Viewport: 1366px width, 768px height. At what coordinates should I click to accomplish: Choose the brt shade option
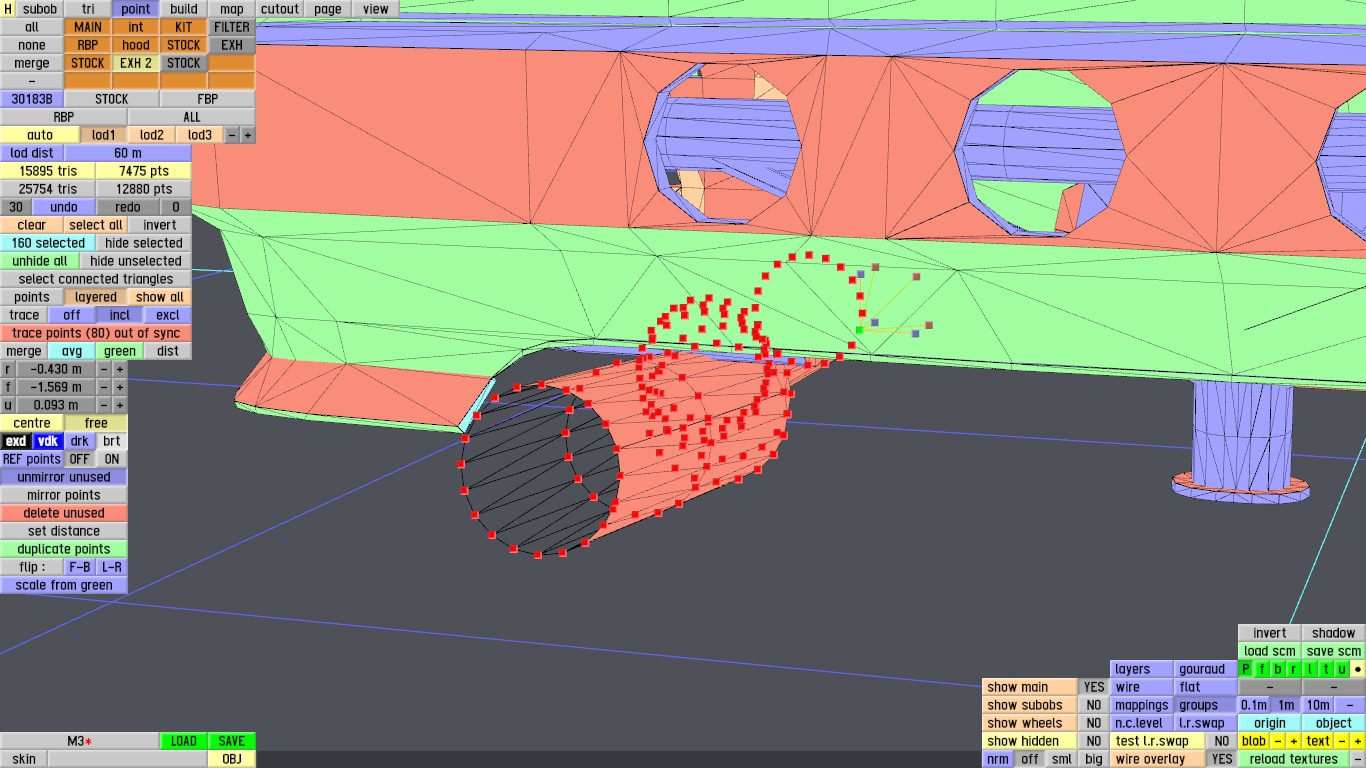click(112, 441)
